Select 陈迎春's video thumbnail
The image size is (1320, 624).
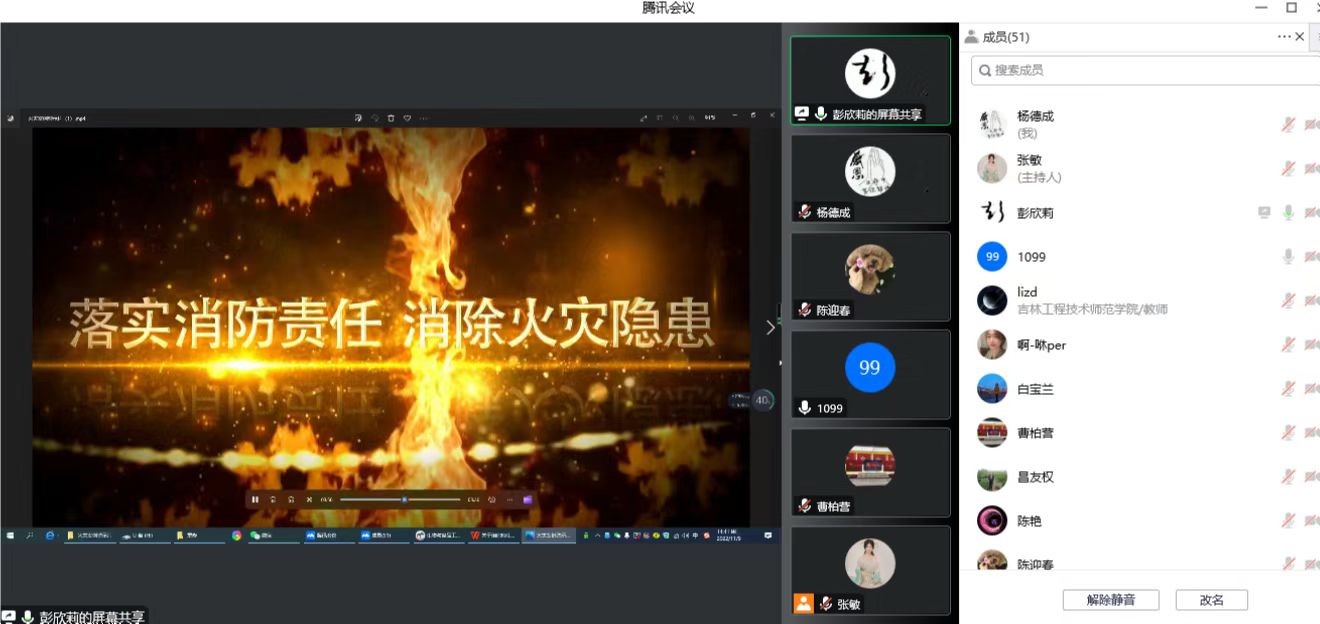[869, 276]
